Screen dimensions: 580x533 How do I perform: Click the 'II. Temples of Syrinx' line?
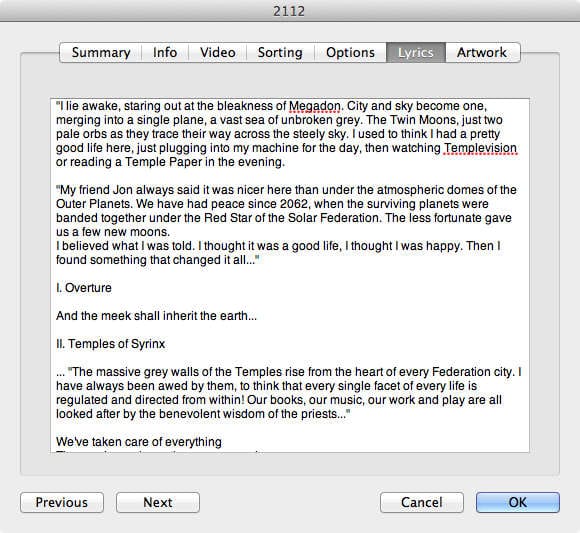[x=110, y=344]
